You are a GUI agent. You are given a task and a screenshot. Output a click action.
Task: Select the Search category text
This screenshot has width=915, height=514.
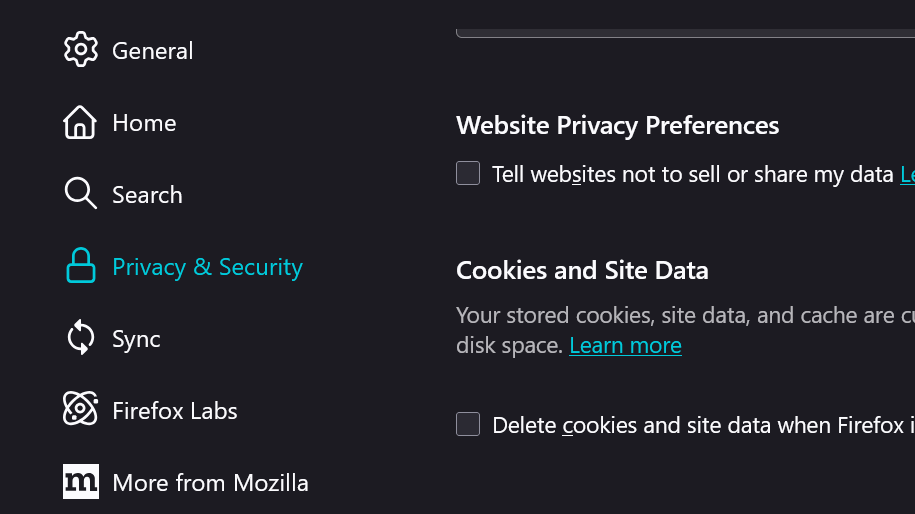pyautogui.click(x=147, y=195)
